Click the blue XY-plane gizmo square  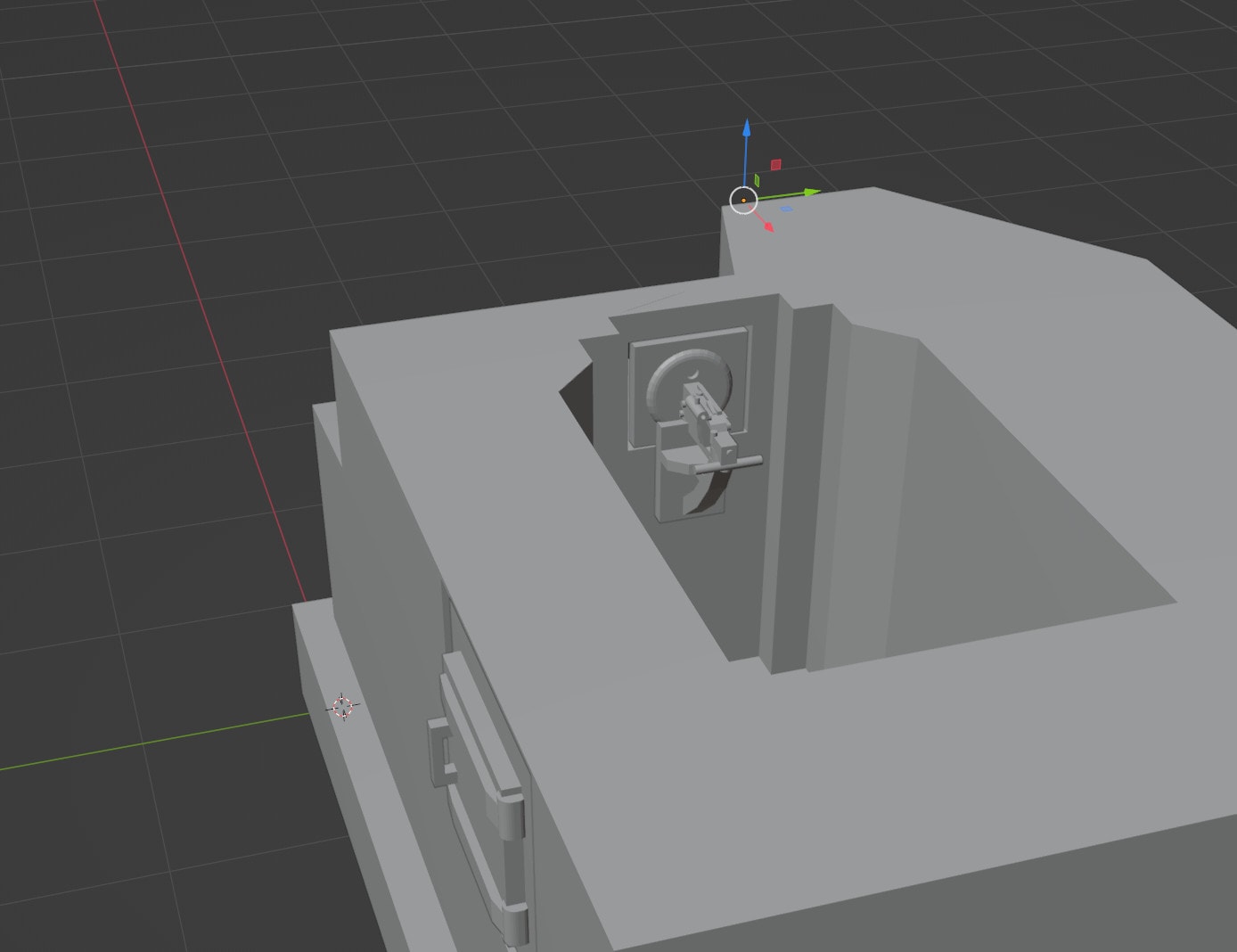pyautogui.click(x=787, y=209)
